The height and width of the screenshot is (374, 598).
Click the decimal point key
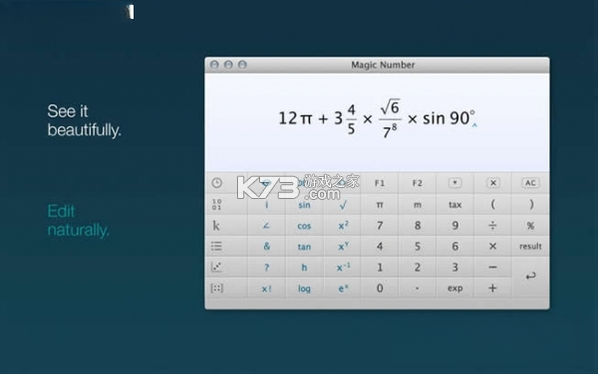(x=417, y=289)
